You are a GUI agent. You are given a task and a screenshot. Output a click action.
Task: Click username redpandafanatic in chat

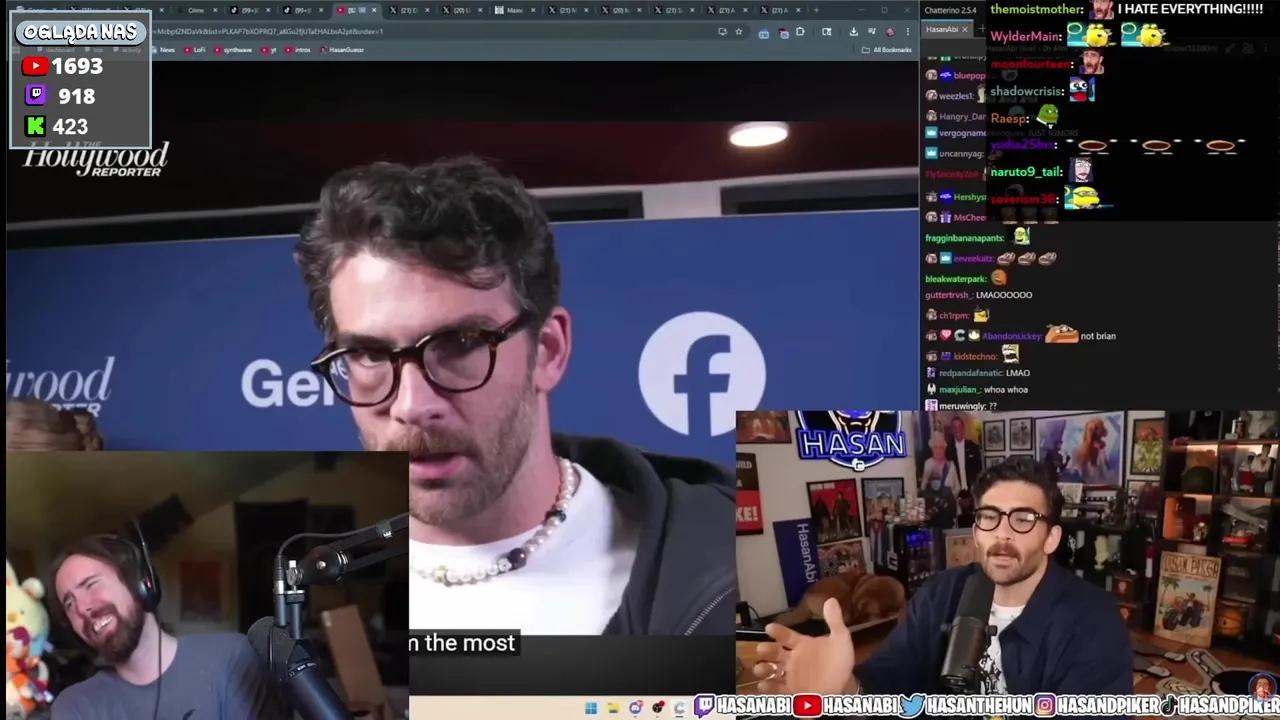click(970, 373)
